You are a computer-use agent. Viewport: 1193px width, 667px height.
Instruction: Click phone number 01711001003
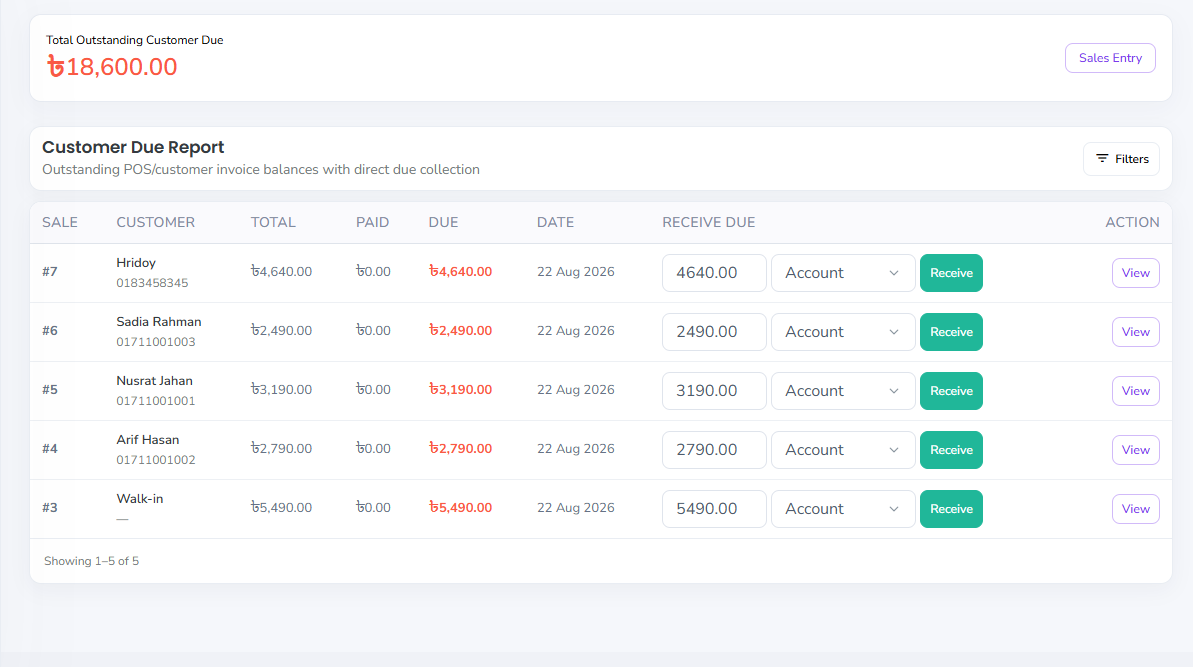pyautogui.click(x=156, y=341)
